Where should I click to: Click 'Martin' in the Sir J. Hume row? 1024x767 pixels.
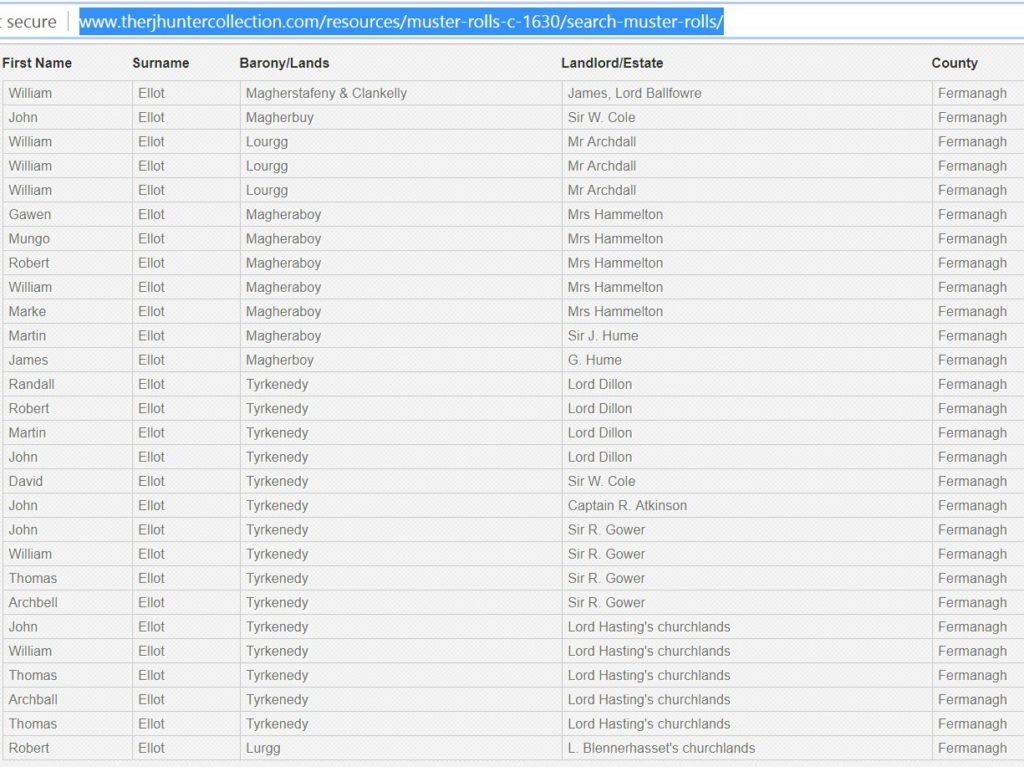(27, 336)
